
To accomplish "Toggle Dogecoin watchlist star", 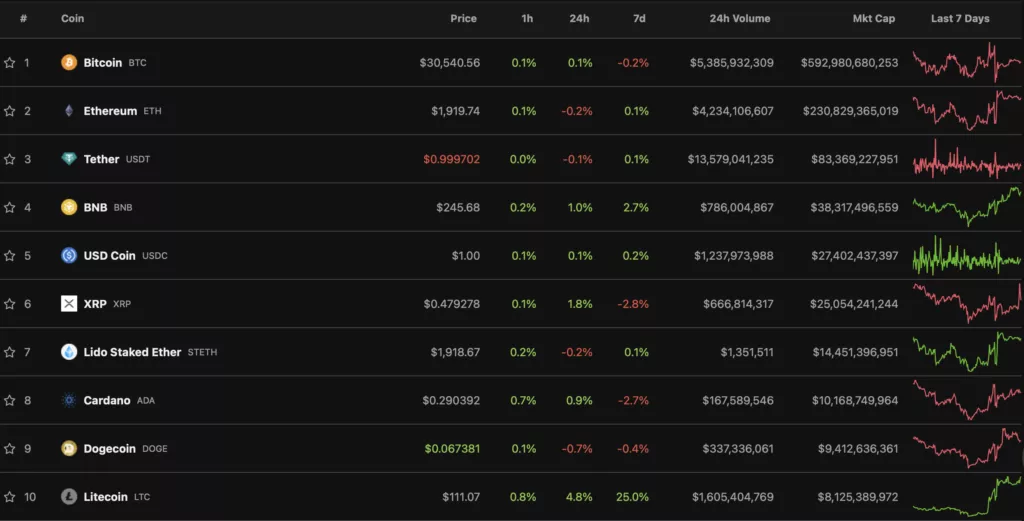I will pyautogui.click(x=10, y=449).
